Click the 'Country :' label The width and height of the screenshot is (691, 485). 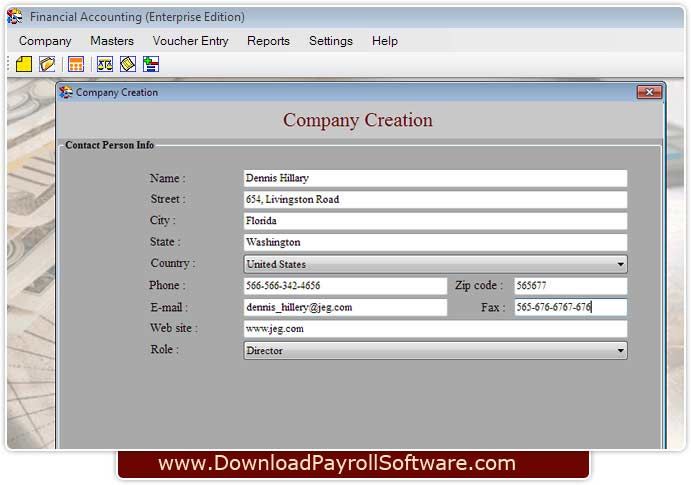click(x=173, y=263)
